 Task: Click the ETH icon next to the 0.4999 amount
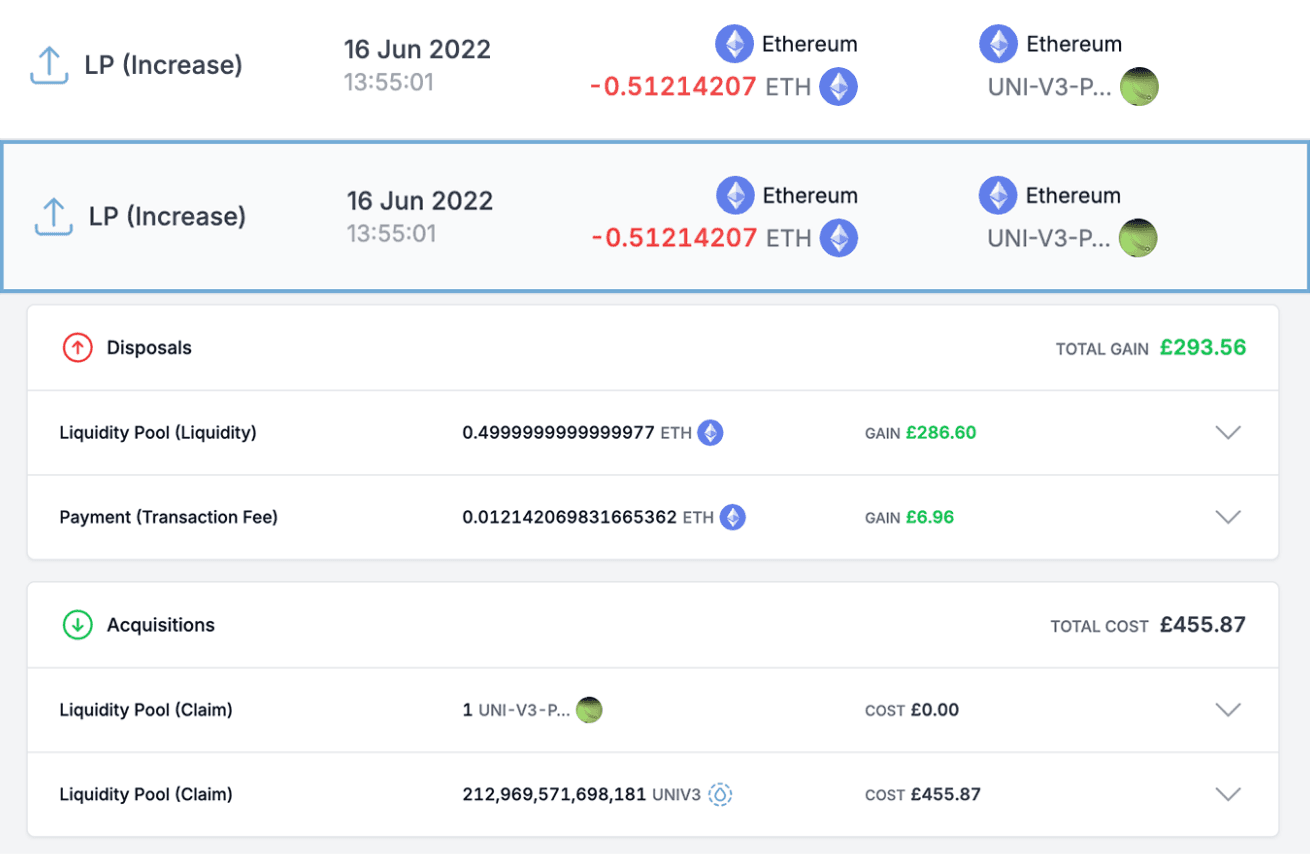click(x=709, y=432)
